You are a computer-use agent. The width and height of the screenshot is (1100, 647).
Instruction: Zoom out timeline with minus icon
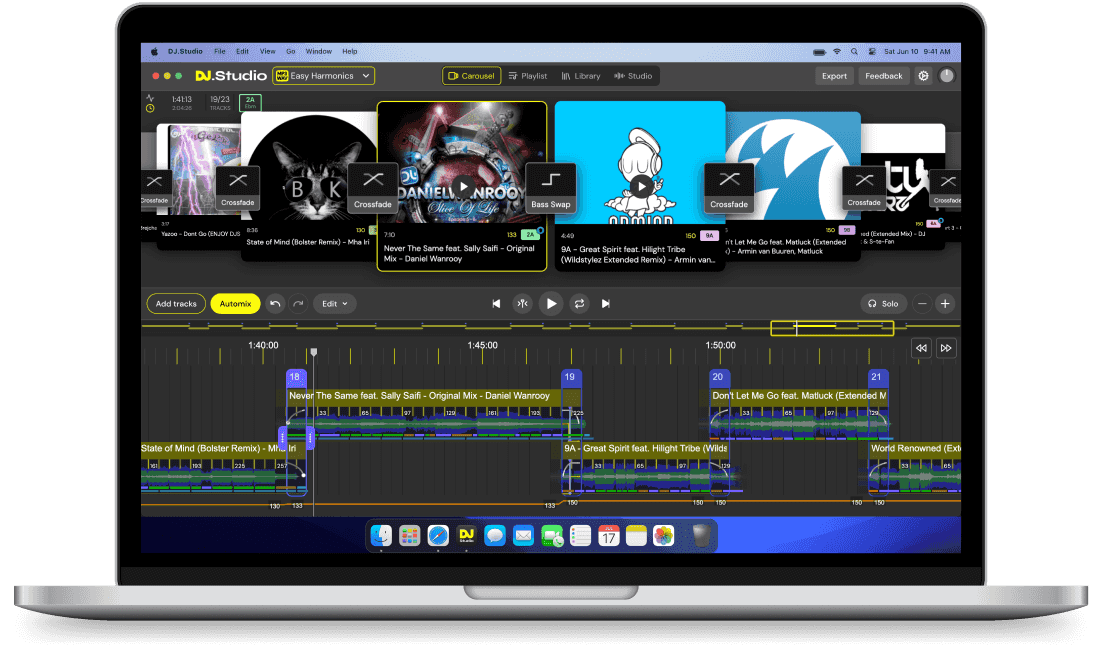click(922, 303)
